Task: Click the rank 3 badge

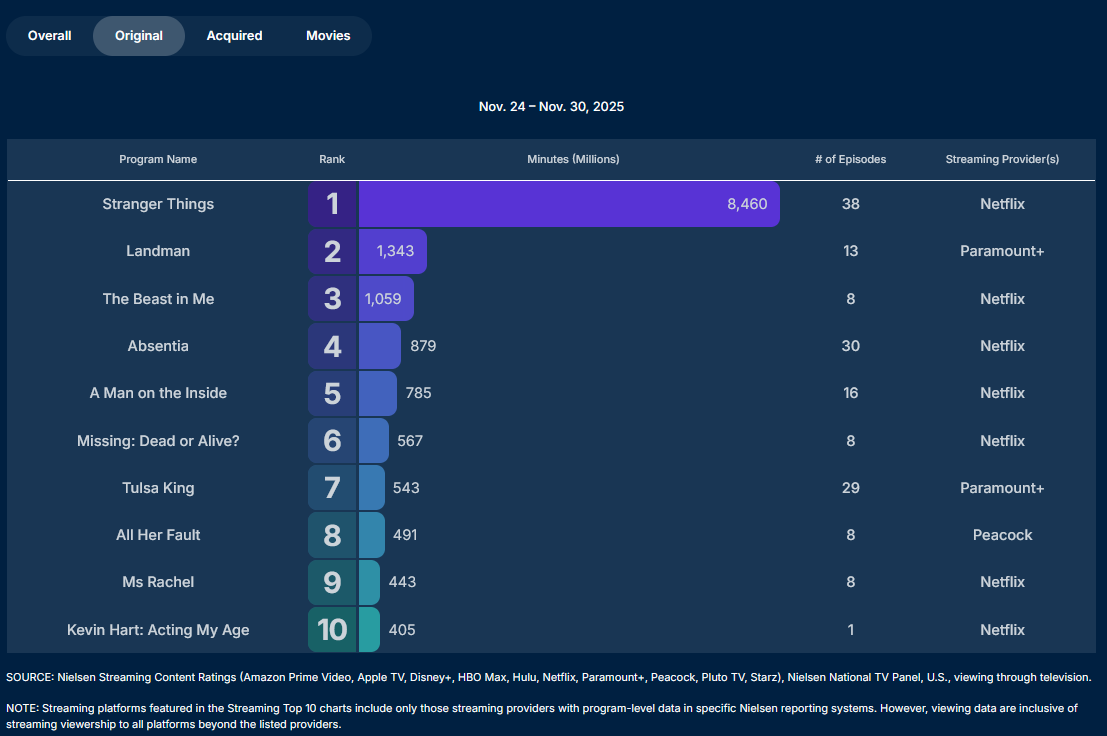Action: [x=333, y=299]
